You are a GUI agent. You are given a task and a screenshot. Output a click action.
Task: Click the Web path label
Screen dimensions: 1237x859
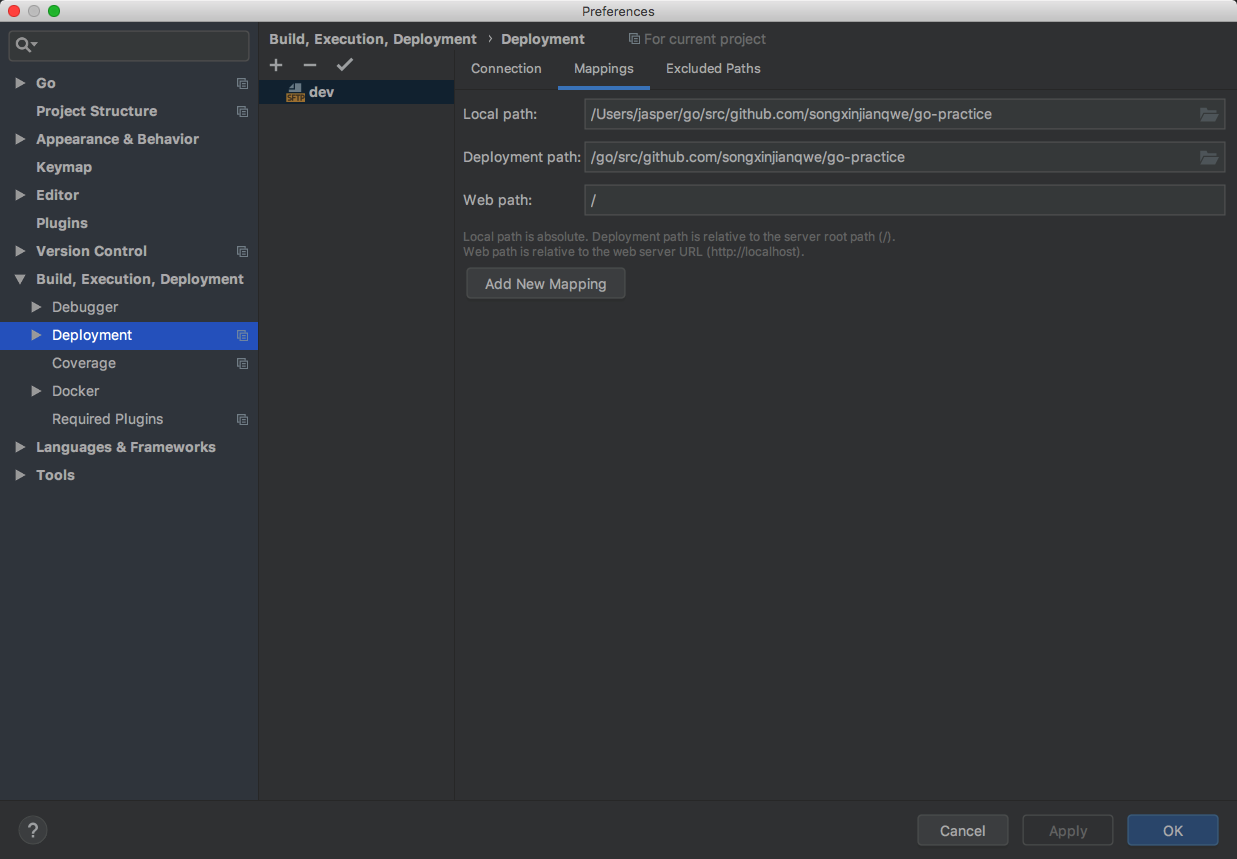pyautogui.click(x=497, y=200)
